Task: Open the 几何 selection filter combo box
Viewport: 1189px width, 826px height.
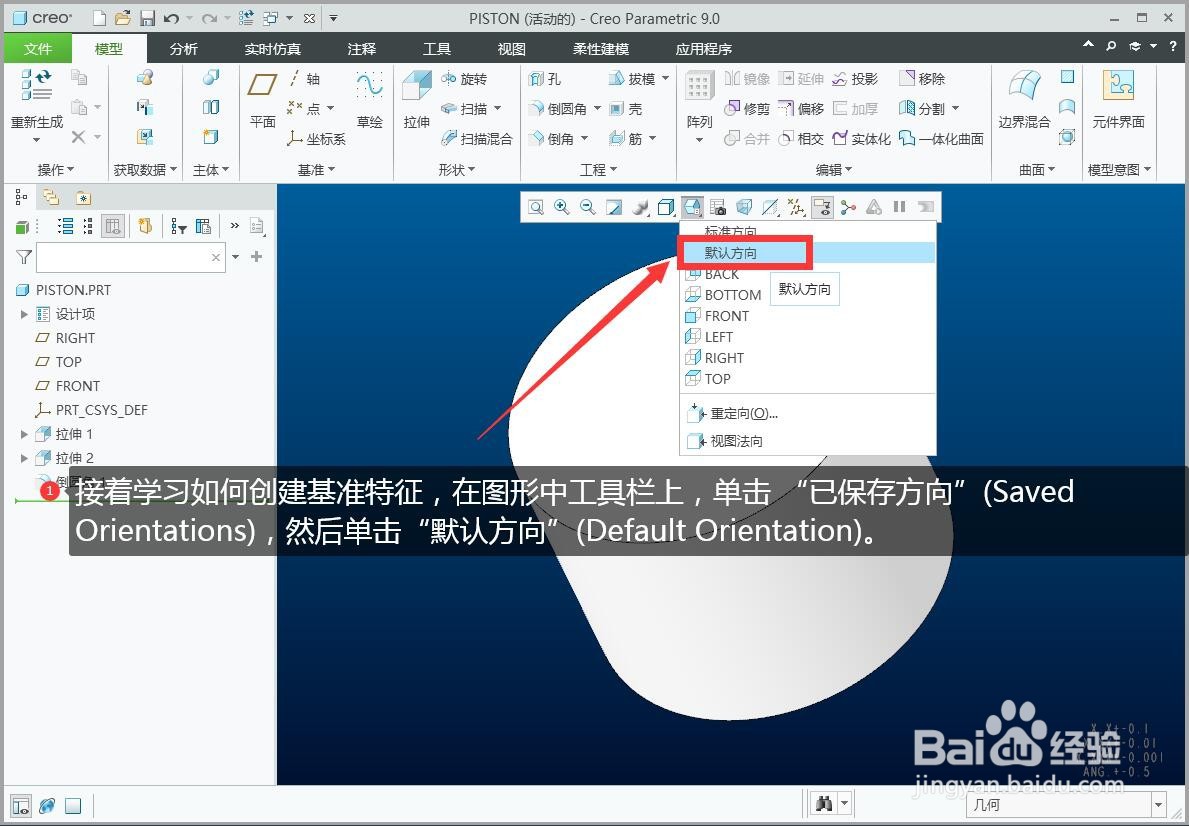Action: coord(1067,805)
